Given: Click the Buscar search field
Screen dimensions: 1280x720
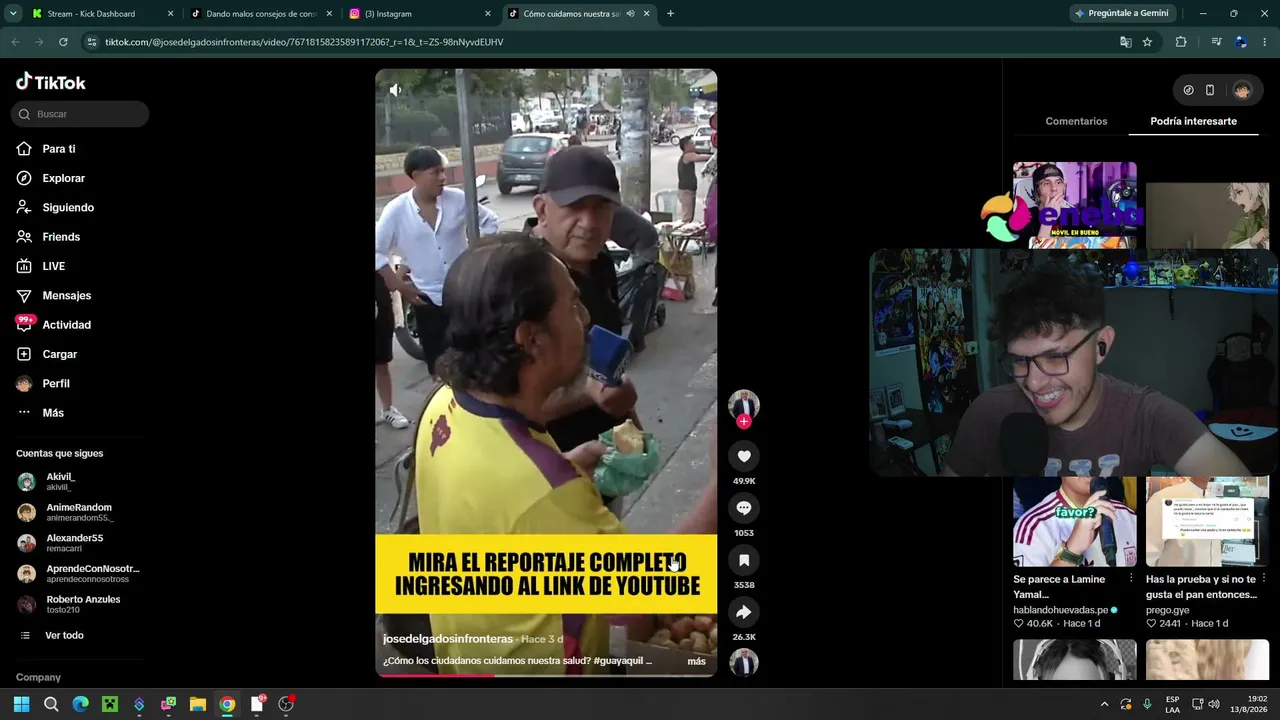Looking at the screenshot, I should pos(80,114).
